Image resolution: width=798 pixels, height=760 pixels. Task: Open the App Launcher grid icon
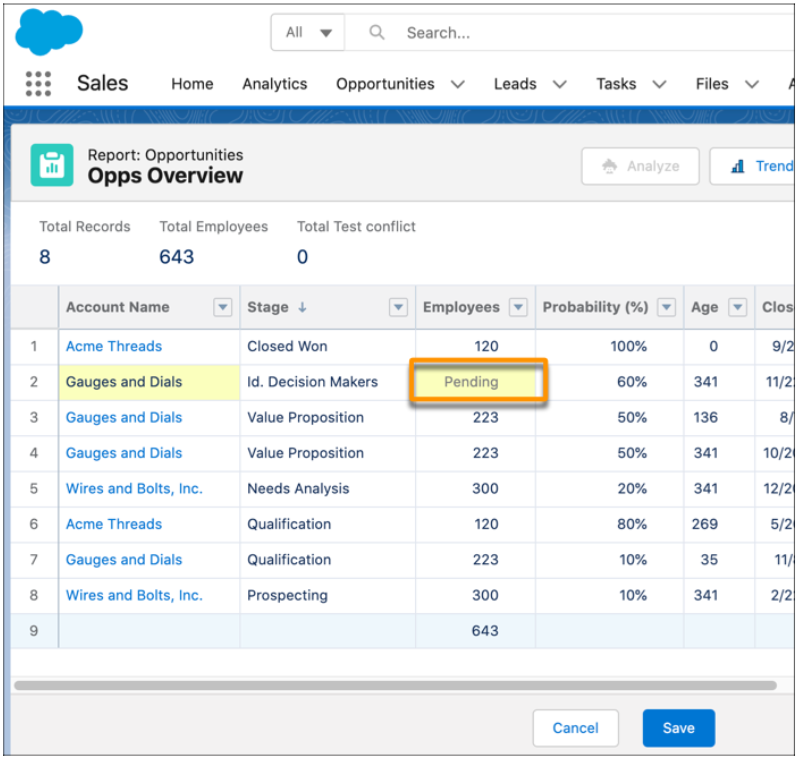[38, 84]
